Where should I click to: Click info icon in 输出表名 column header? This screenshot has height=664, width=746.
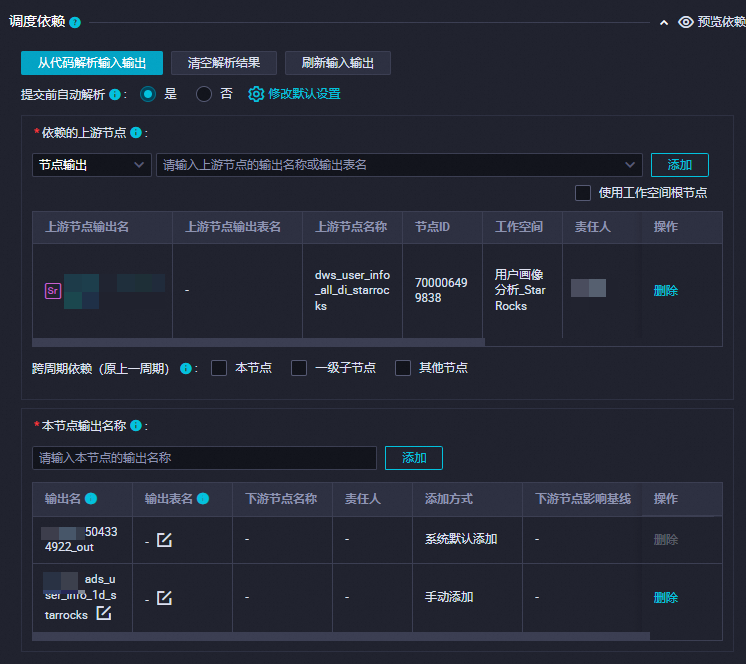[203, 498]
